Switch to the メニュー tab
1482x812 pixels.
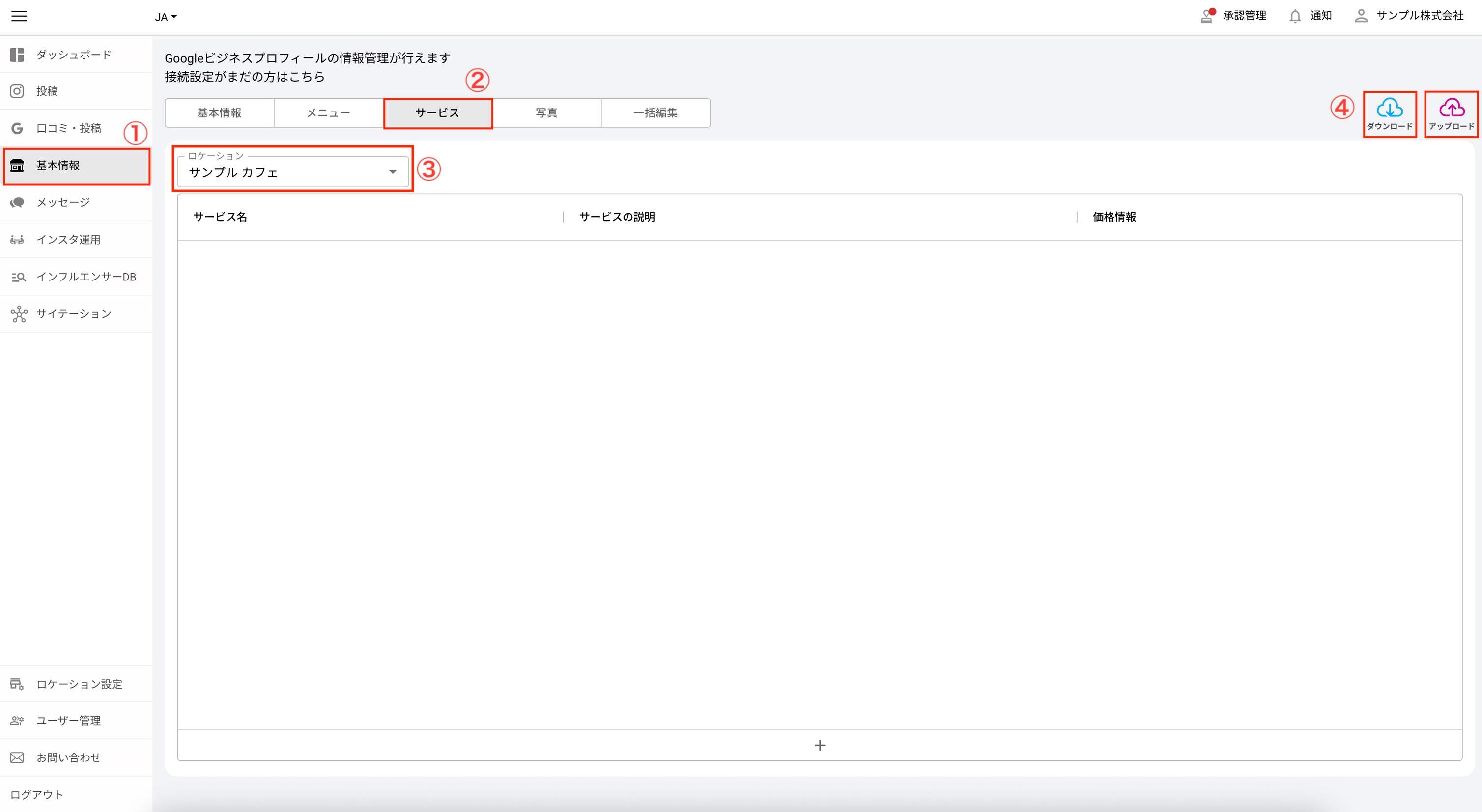[329, 112]
